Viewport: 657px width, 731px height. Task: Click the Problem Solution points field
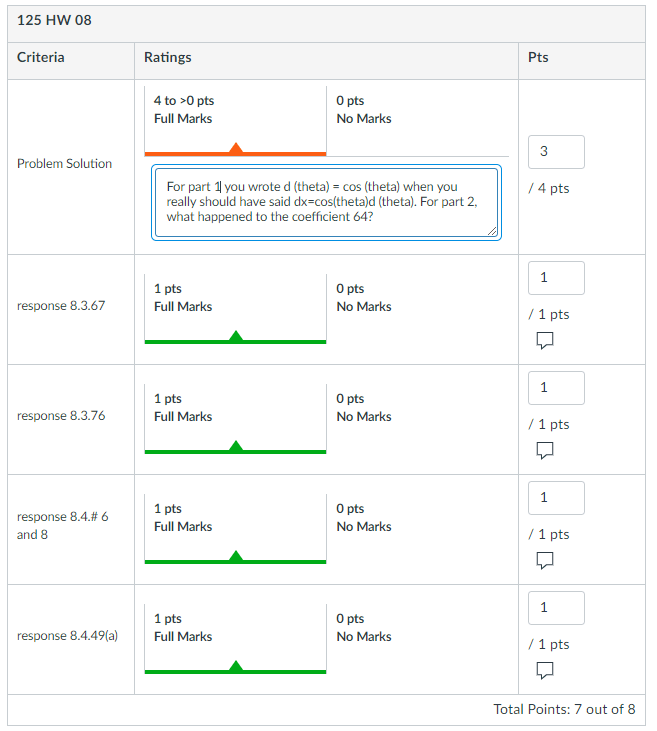pos(555,152)
